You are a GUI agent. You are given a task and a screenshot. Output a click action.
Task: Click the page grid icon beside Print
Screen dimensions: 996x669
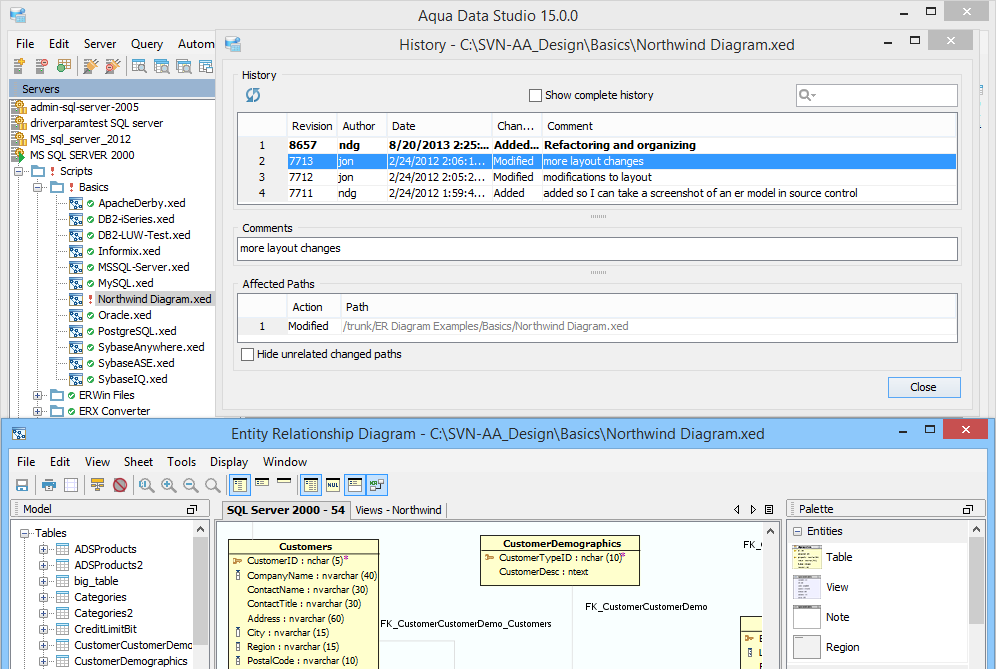71,485
